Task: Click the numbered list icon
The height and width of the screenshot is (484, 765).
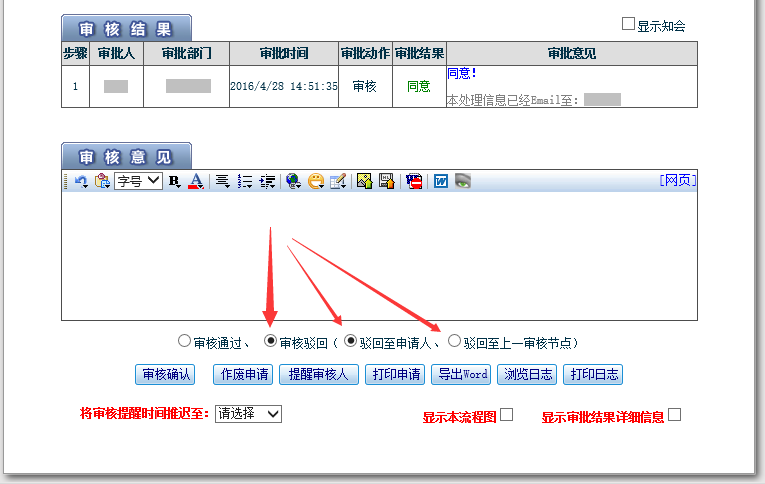Action: pyautogui.click(x=245, y=181)
